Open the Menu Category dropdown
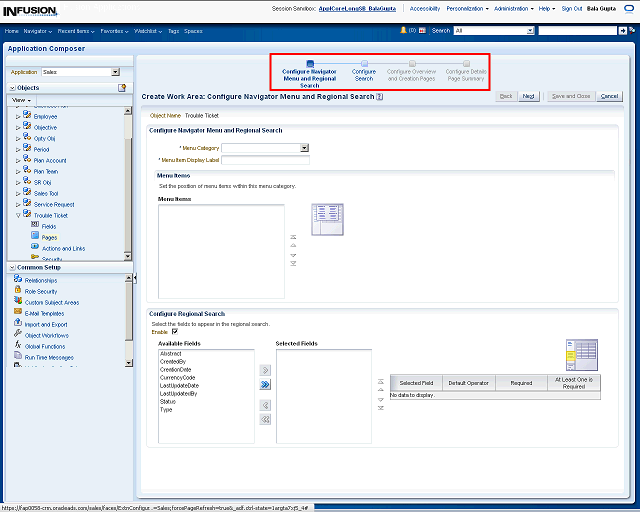The image size is (640, 512). (x=304, y=148)
